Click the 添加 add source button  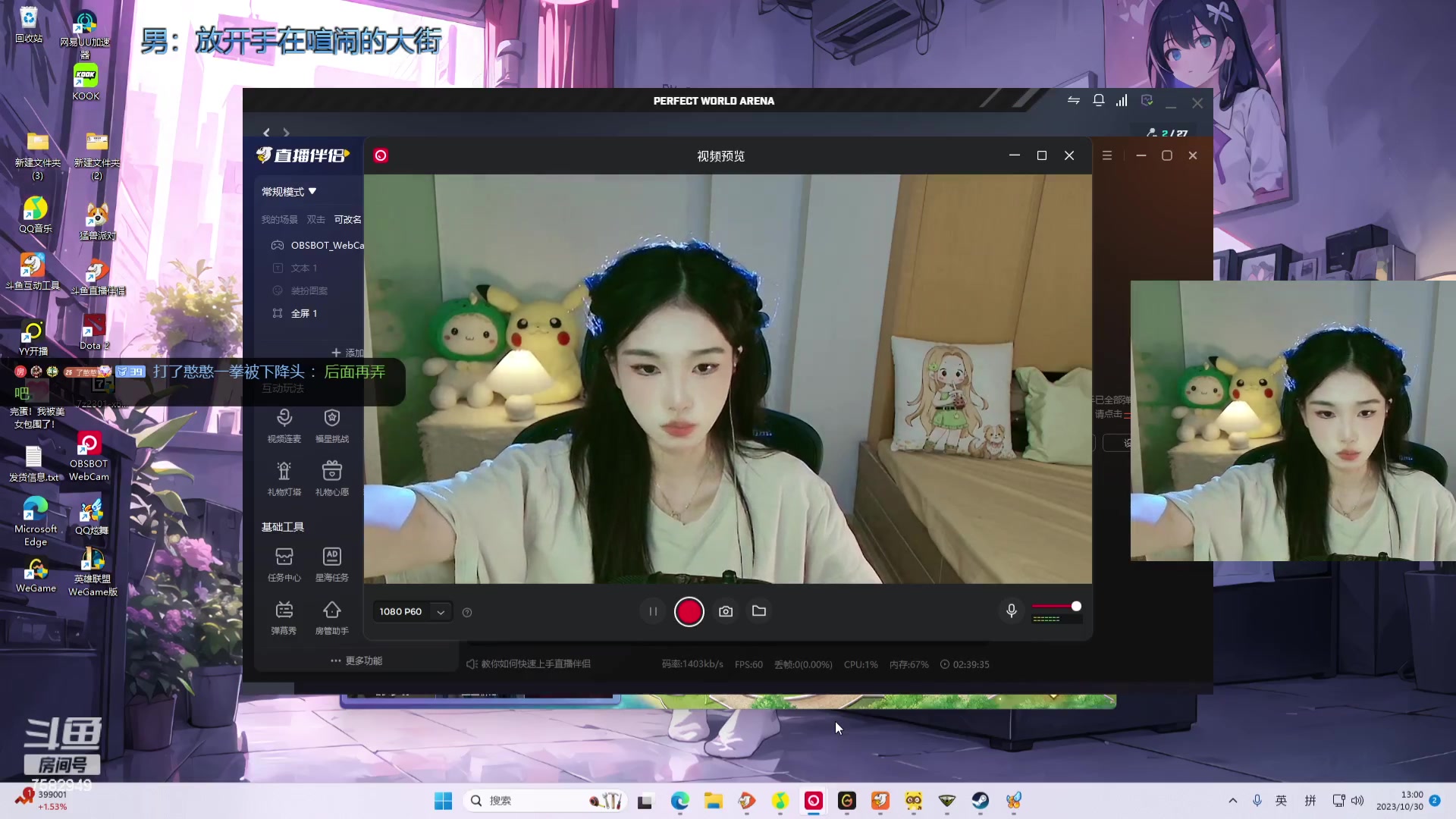pyautogui.click(x=348, y=353)
